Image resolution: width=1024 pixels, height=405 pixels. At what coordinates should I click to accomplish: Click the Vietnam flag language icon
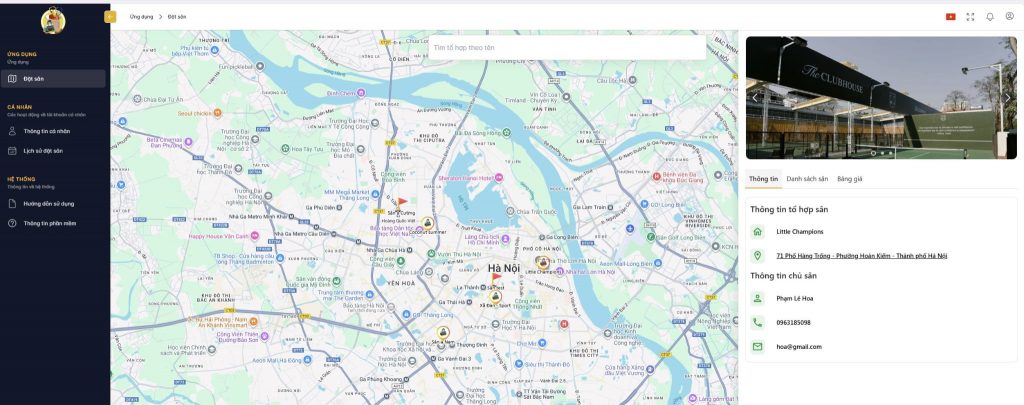[950, 16]
